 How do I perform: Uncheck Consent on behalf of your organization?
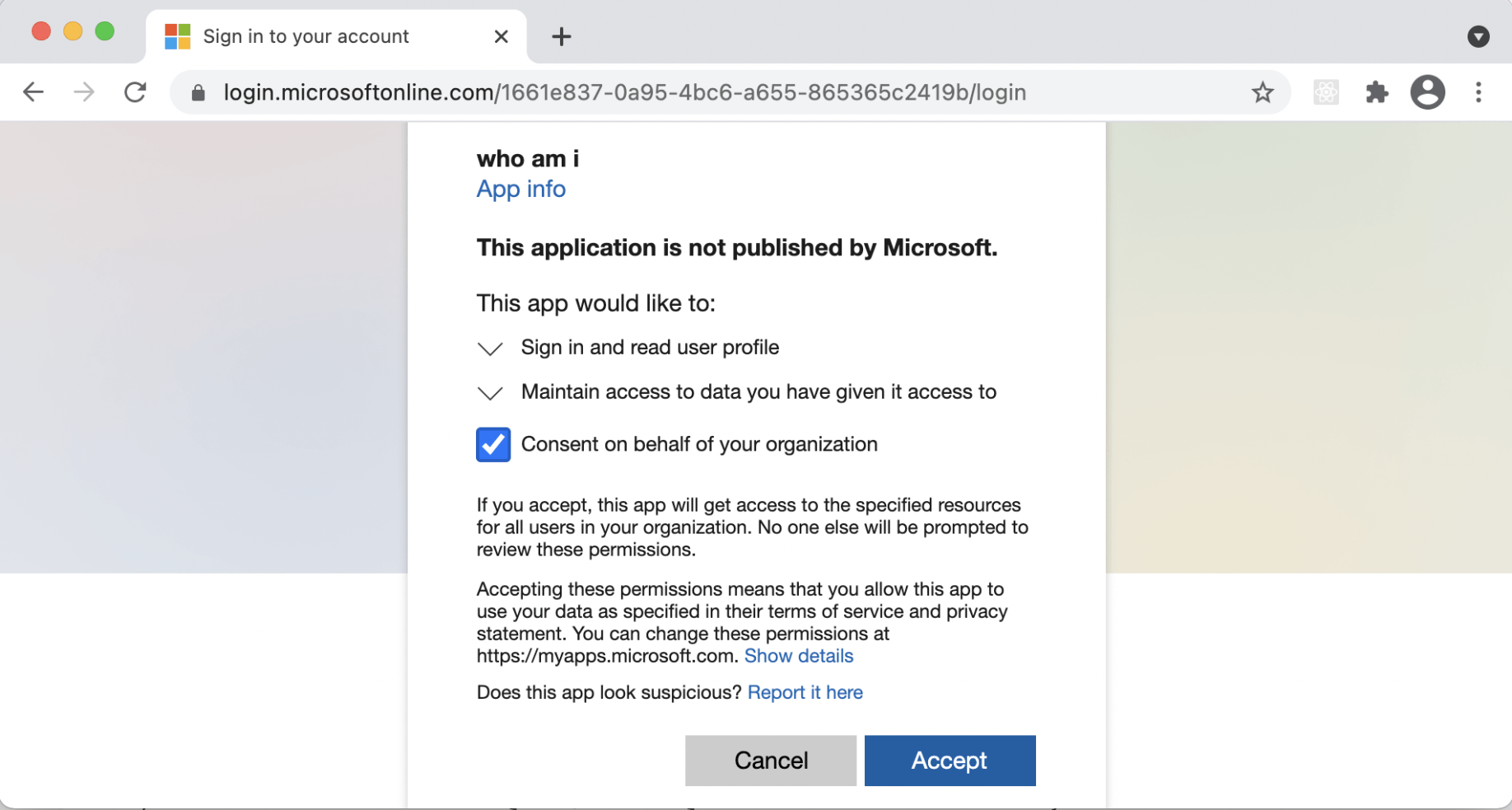493,445
